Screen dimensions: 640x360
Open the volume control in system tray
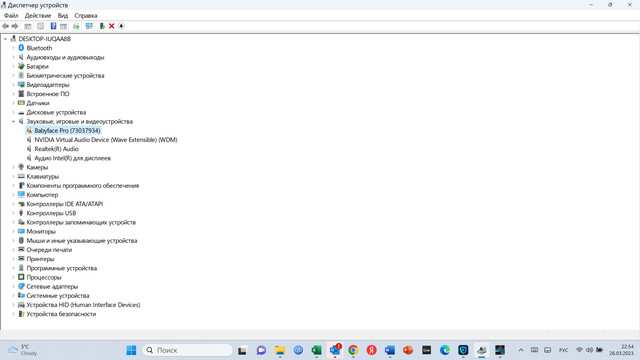589,350
